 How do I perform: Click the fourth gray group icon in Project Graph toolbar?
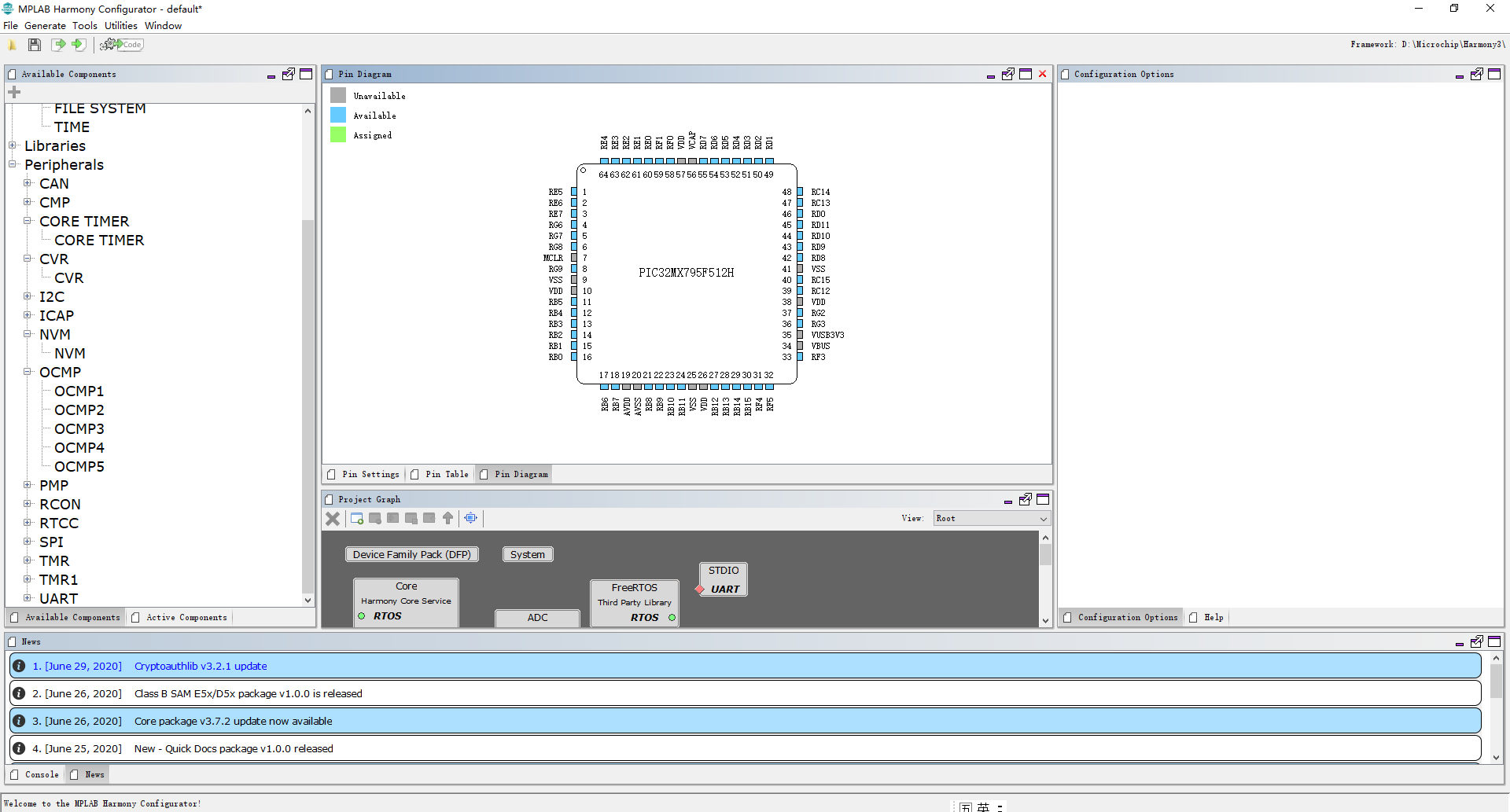(x=411, y=518)
